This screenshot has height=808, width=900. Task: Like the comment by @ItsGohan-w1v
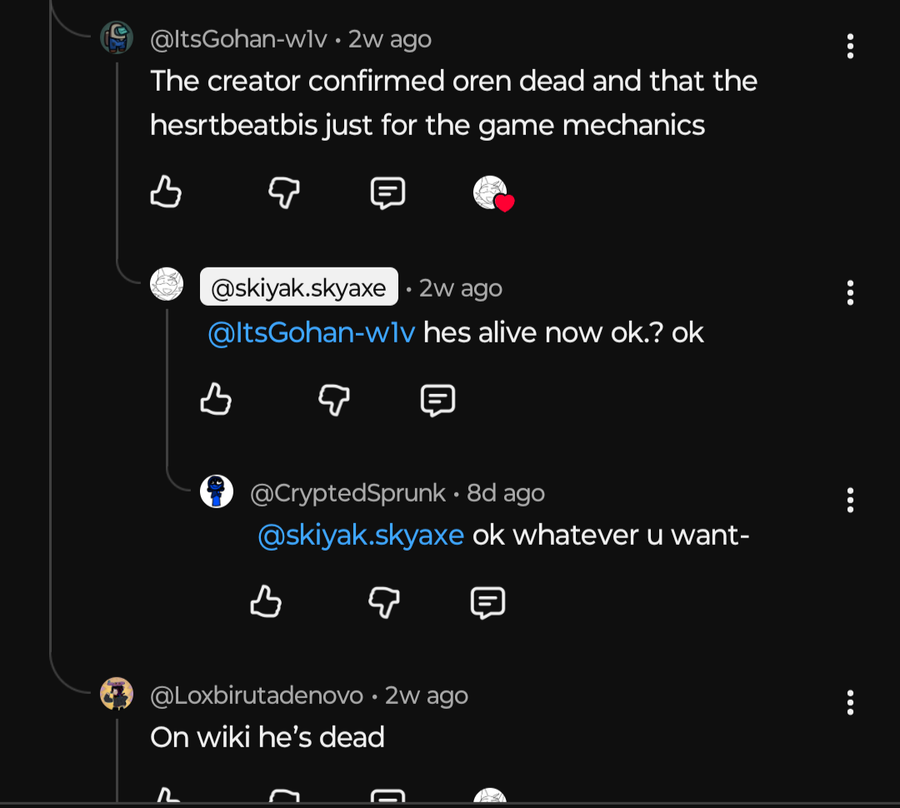pyautogui.click(x=166, y=191)
